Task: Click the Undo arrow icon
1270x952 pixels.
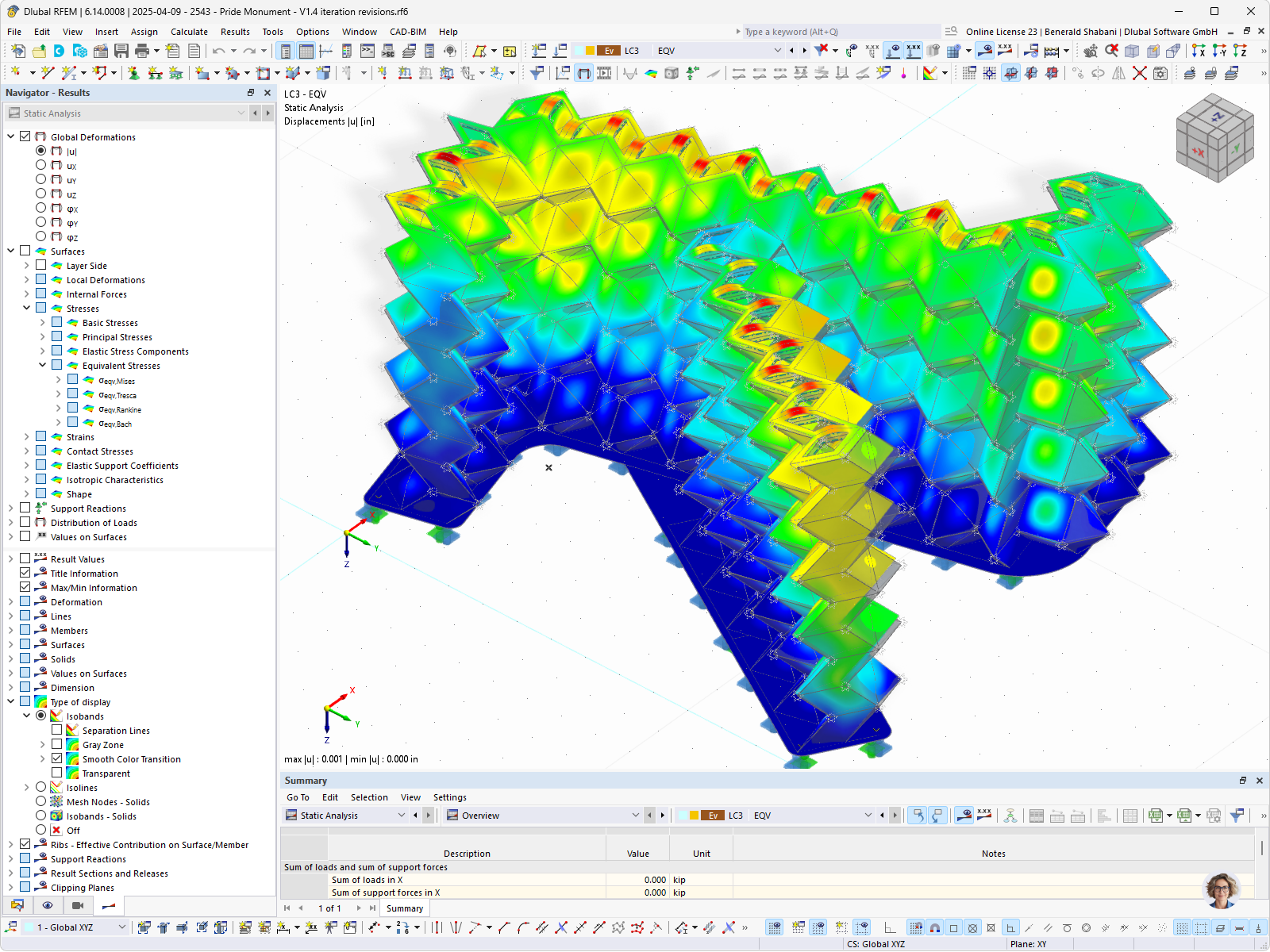Action: (218, 51)
